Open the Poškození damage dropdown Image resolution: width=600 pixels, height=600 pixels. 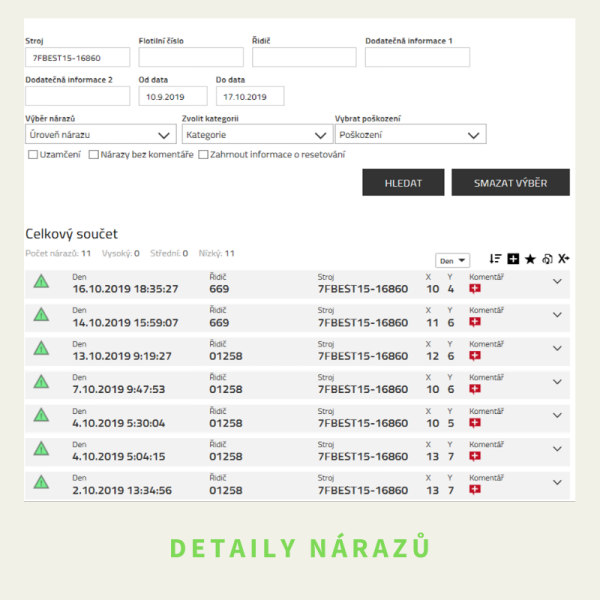411,134
